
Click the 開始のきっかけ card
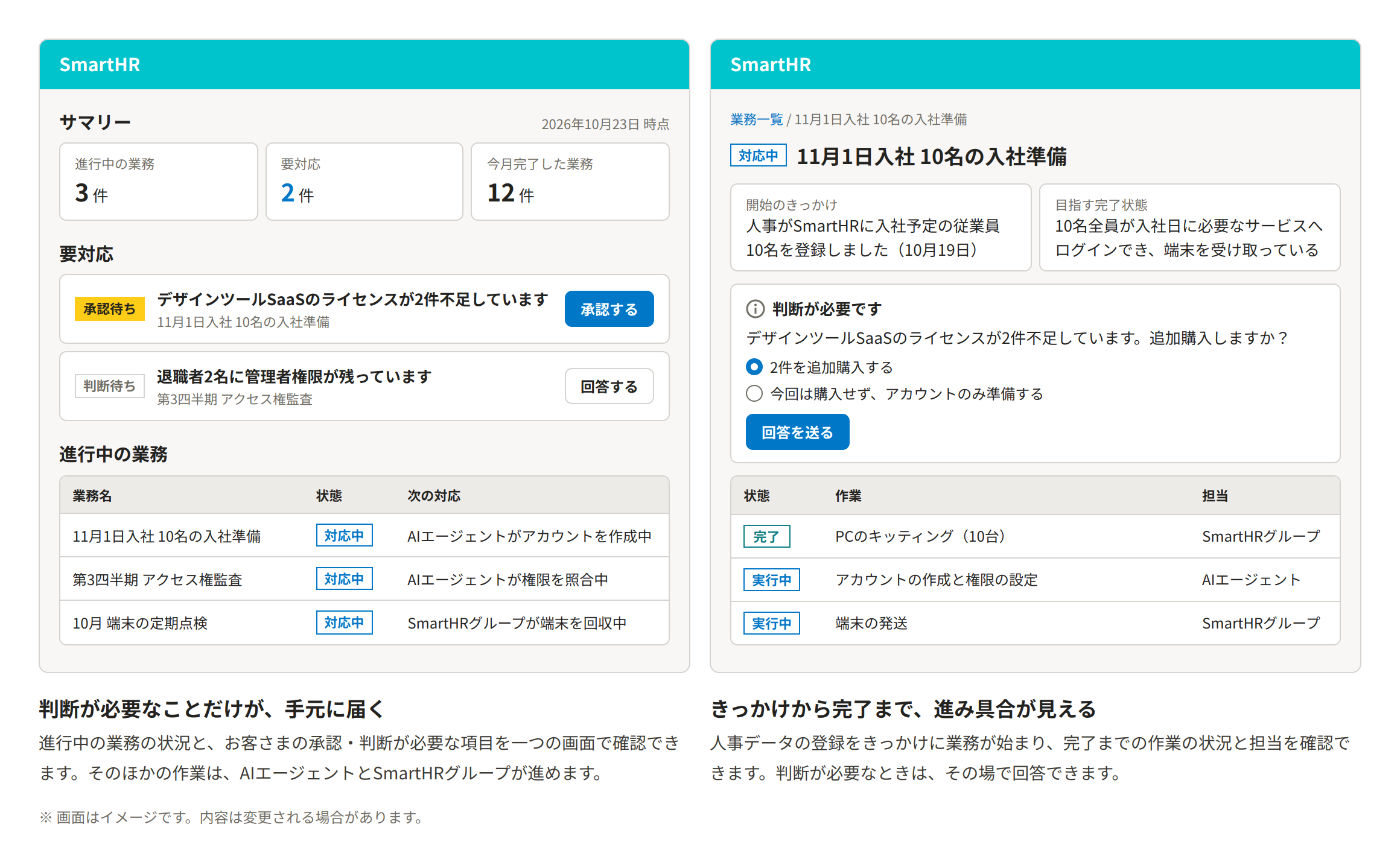pyautogui.click(x=880, y=227)
